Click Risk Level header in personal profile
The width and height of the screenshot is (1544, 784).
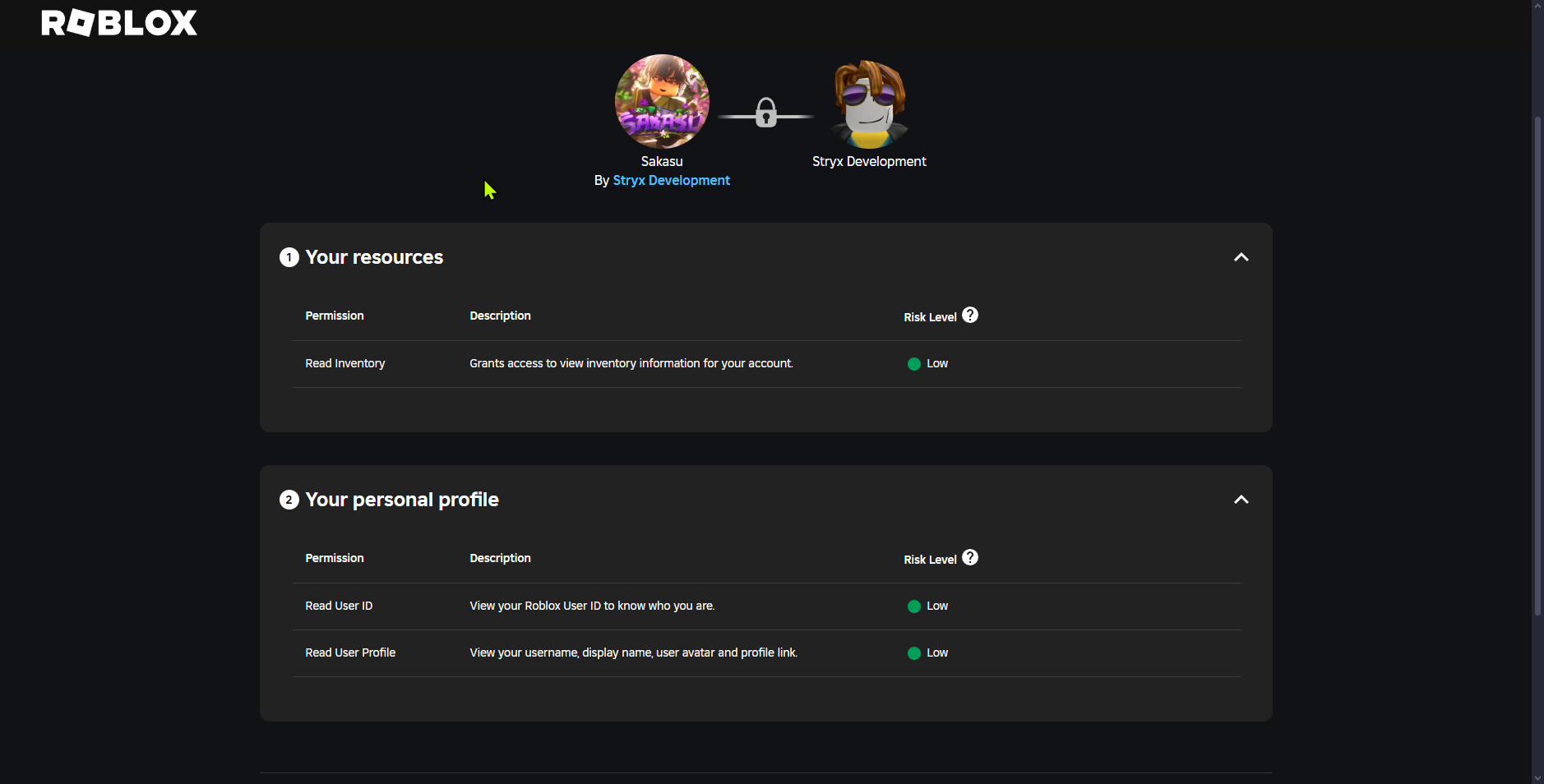931,560
